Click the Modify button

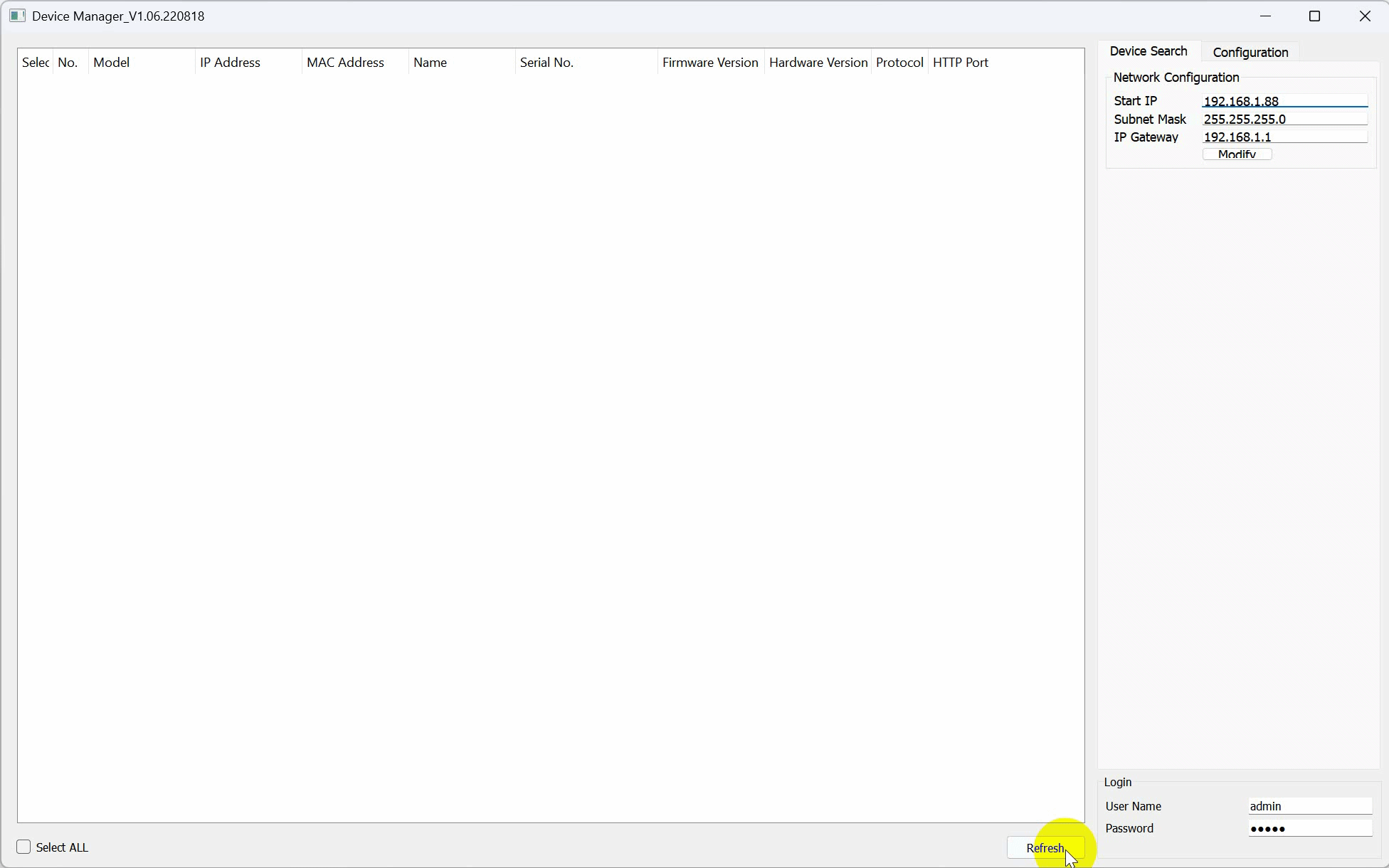(x=1237, y=154)
